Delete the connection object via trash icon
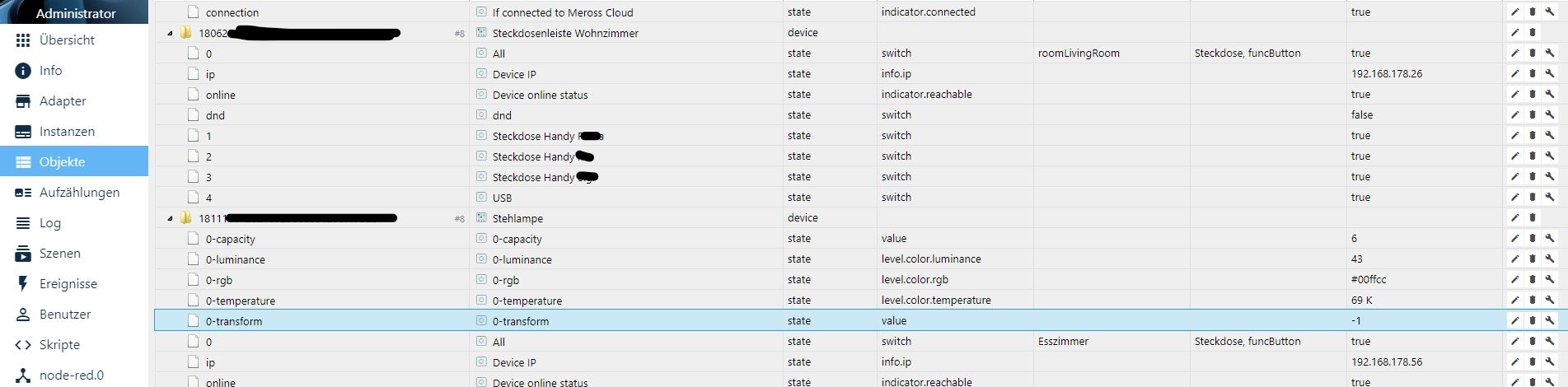1568x387 pixels. click(1533, 12)
